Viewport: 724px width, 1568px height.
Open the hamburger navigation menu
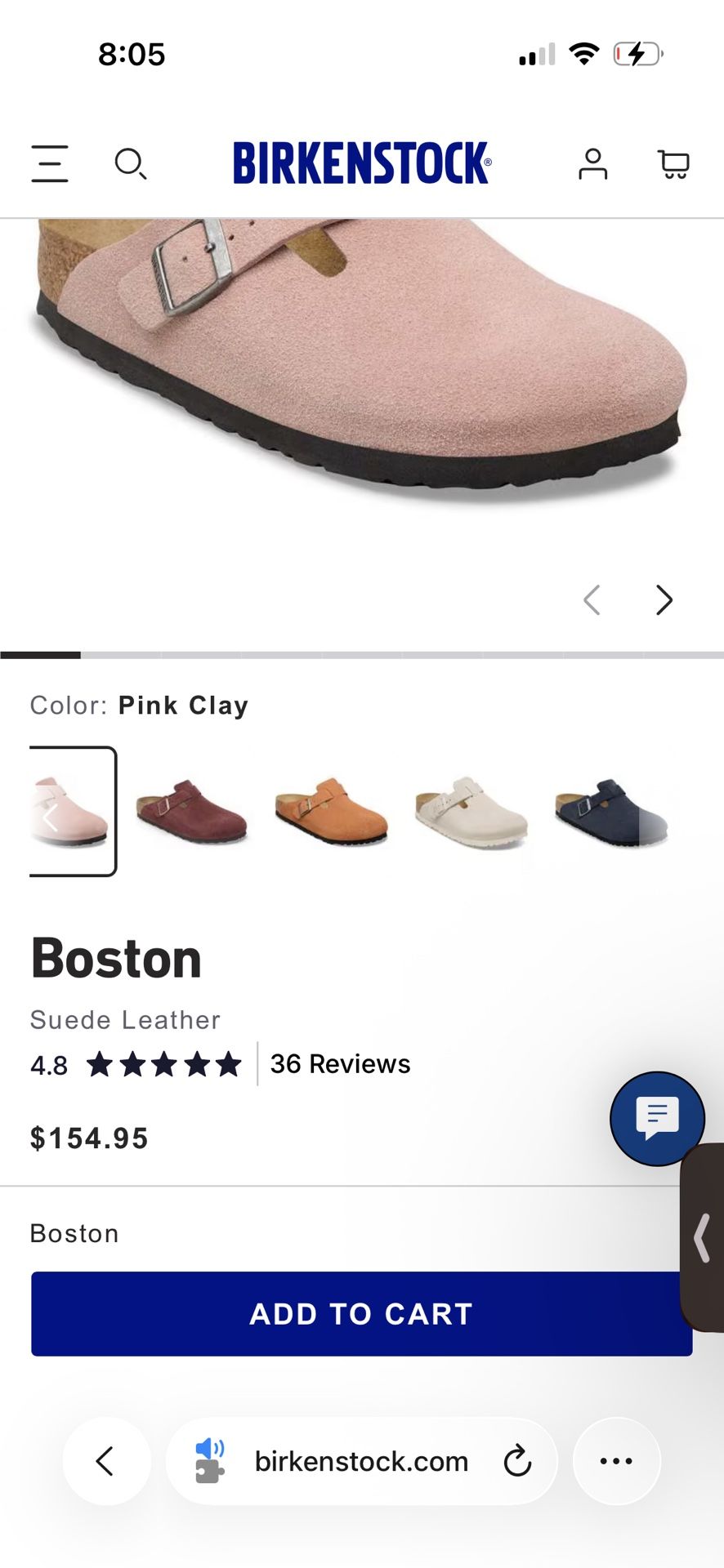tap(50, 163)
